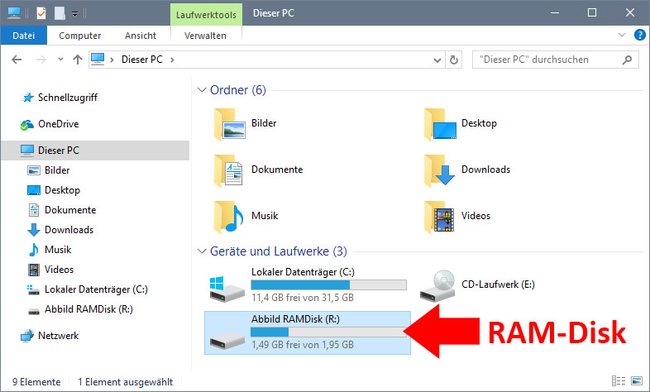Open the help question mark icon
Image resolution: width=650 pixels, height=392 pixels.
point(640,35)
